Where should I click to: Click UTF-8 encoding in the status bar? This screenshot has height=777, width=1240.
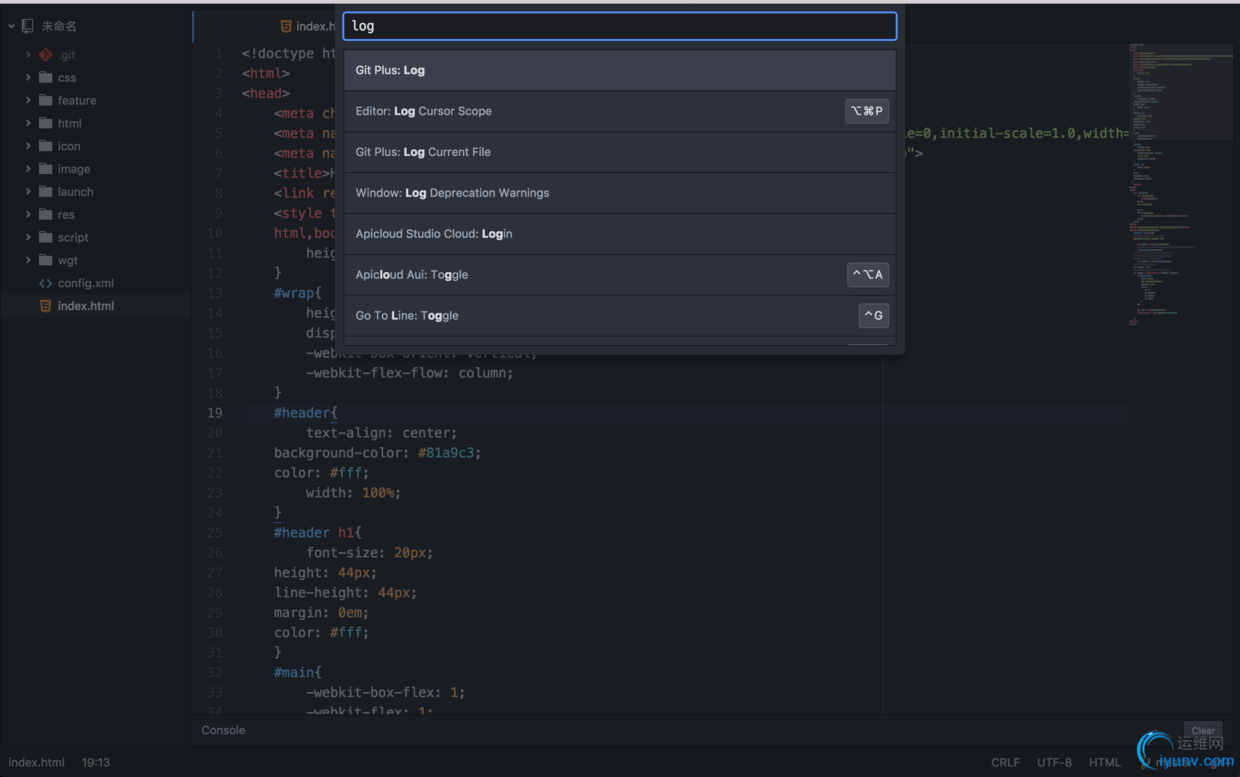tap(1054, 762)
